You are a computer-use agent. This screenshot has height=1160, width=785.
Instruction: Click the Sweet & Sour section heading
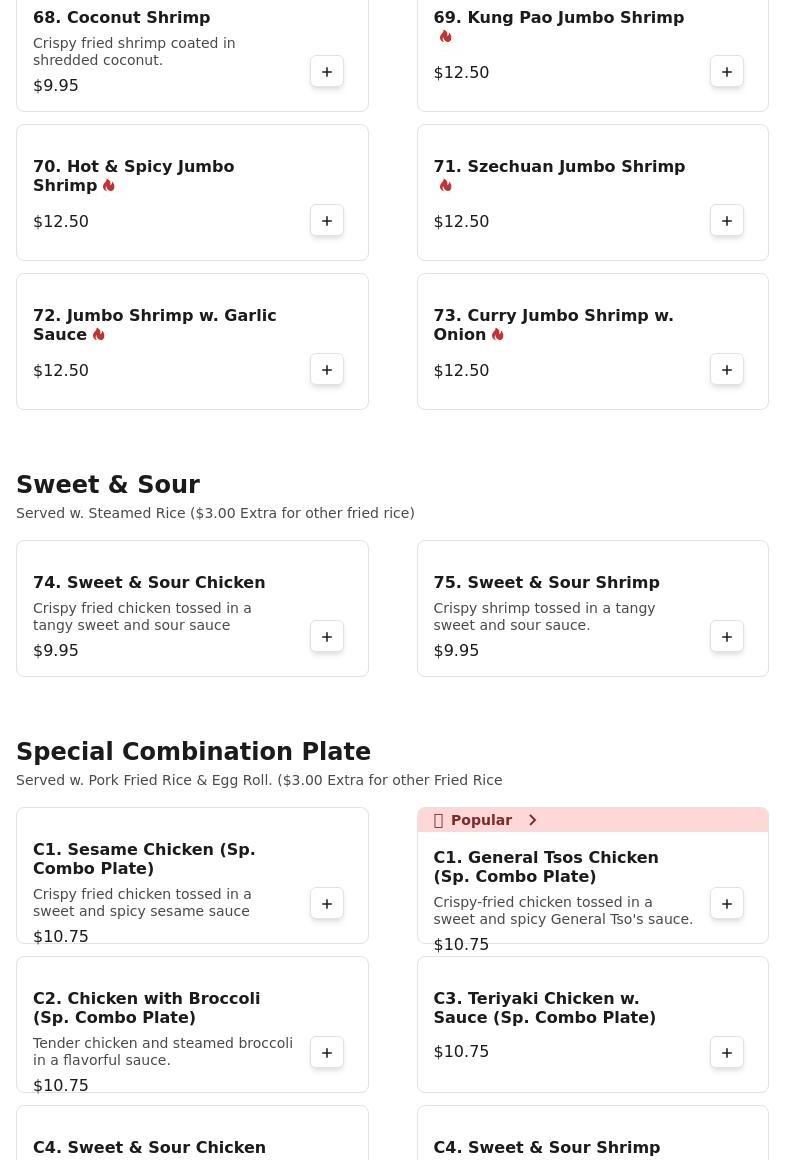point(108,485)
